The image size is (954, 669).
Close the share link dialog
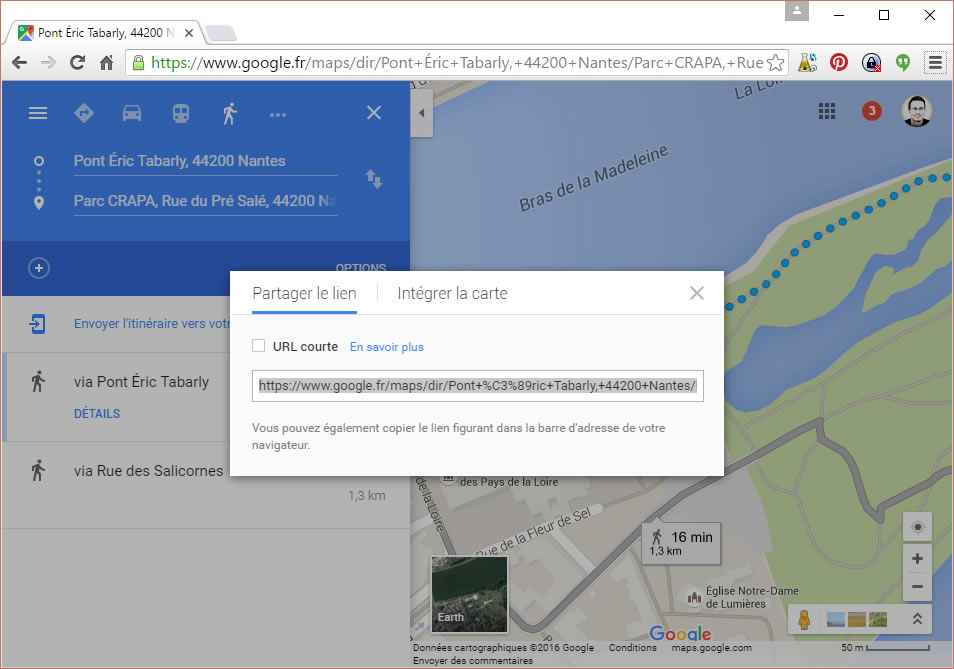click(697, 293)
